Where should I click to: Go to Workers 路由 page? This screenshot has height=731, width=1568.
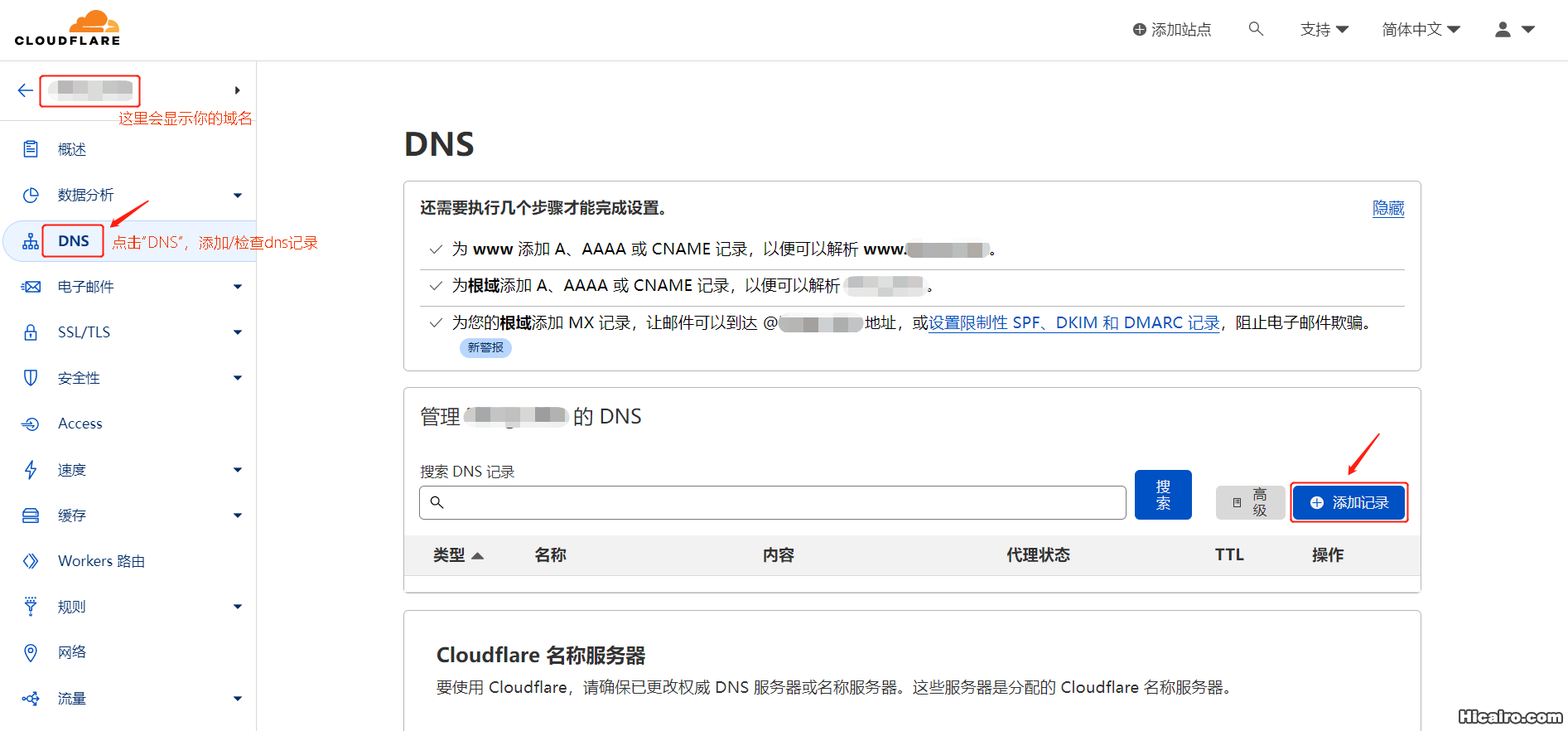pos(101,561)
